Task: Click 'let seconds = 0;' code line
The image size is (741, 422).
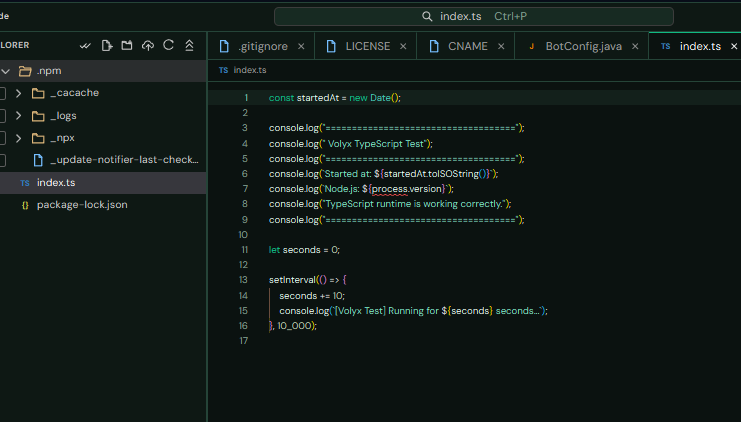Action: (x=304, y=250)
